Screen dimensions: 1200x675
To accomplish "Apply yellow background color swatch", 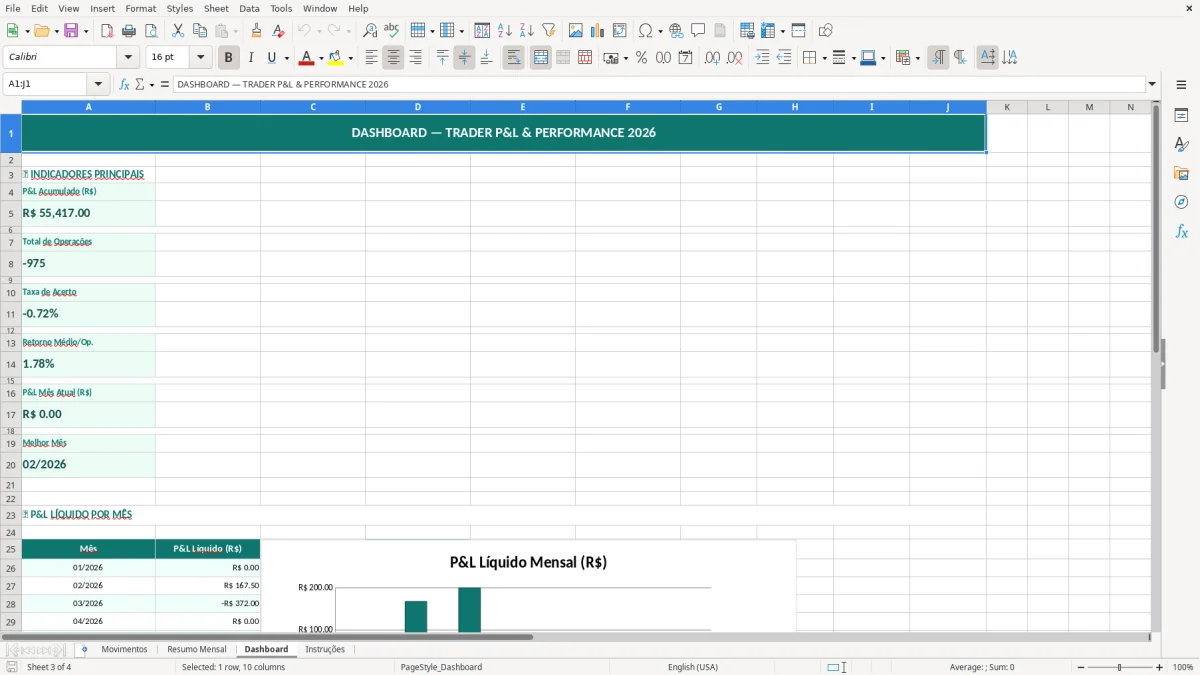I will tap(336, 58).
